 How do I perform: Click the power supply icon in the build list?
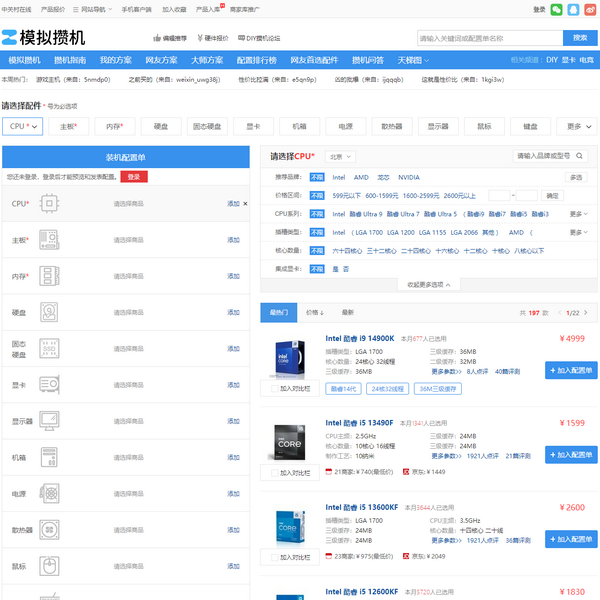click(50, 494)
